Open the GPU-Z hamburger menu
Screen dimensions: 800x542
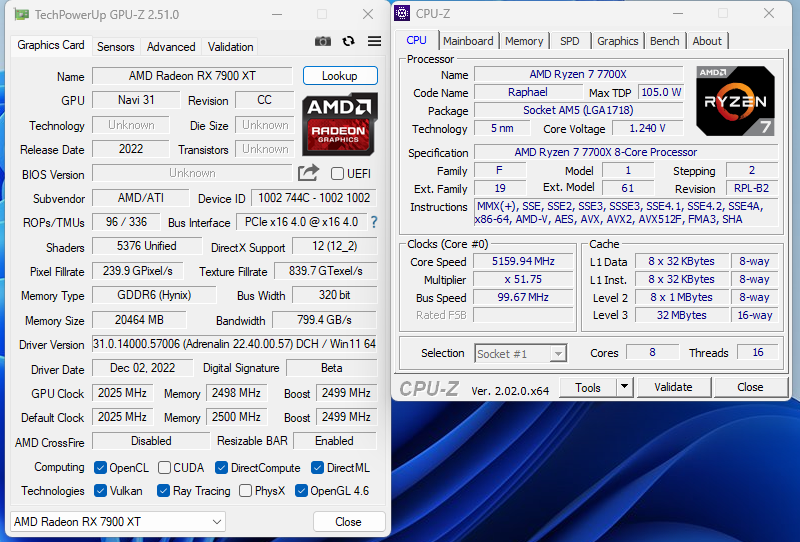pyautogui.click(x=374, y=41)
